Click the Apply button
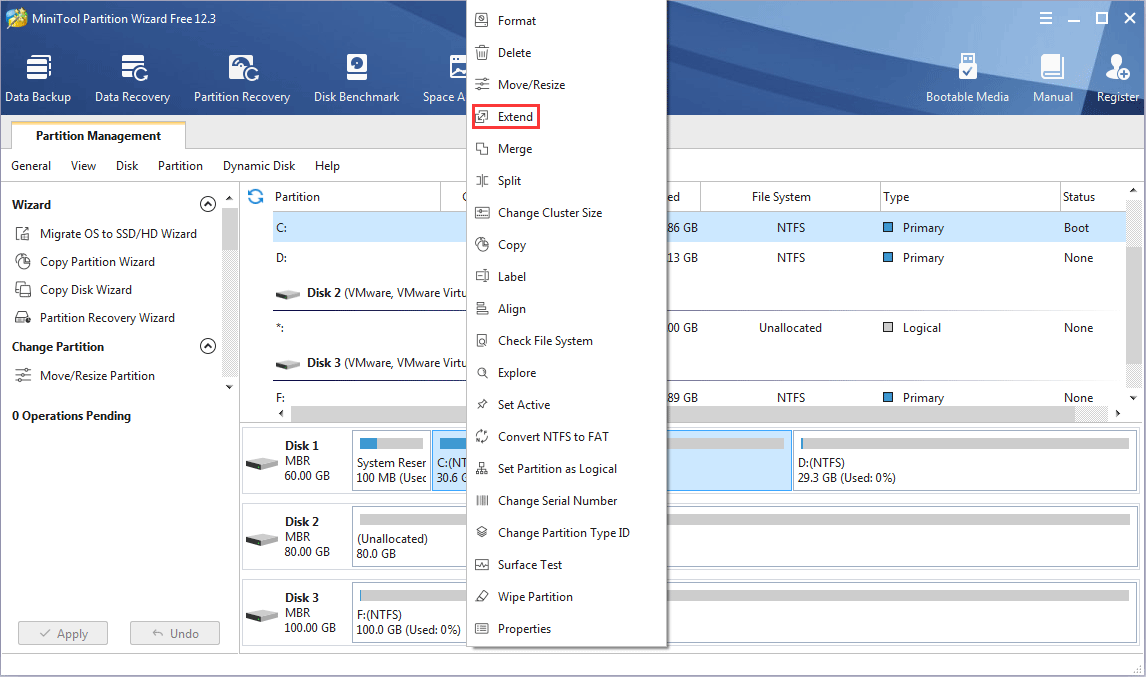This screenshot has width=1146, height=677. (x=63, y=633)
